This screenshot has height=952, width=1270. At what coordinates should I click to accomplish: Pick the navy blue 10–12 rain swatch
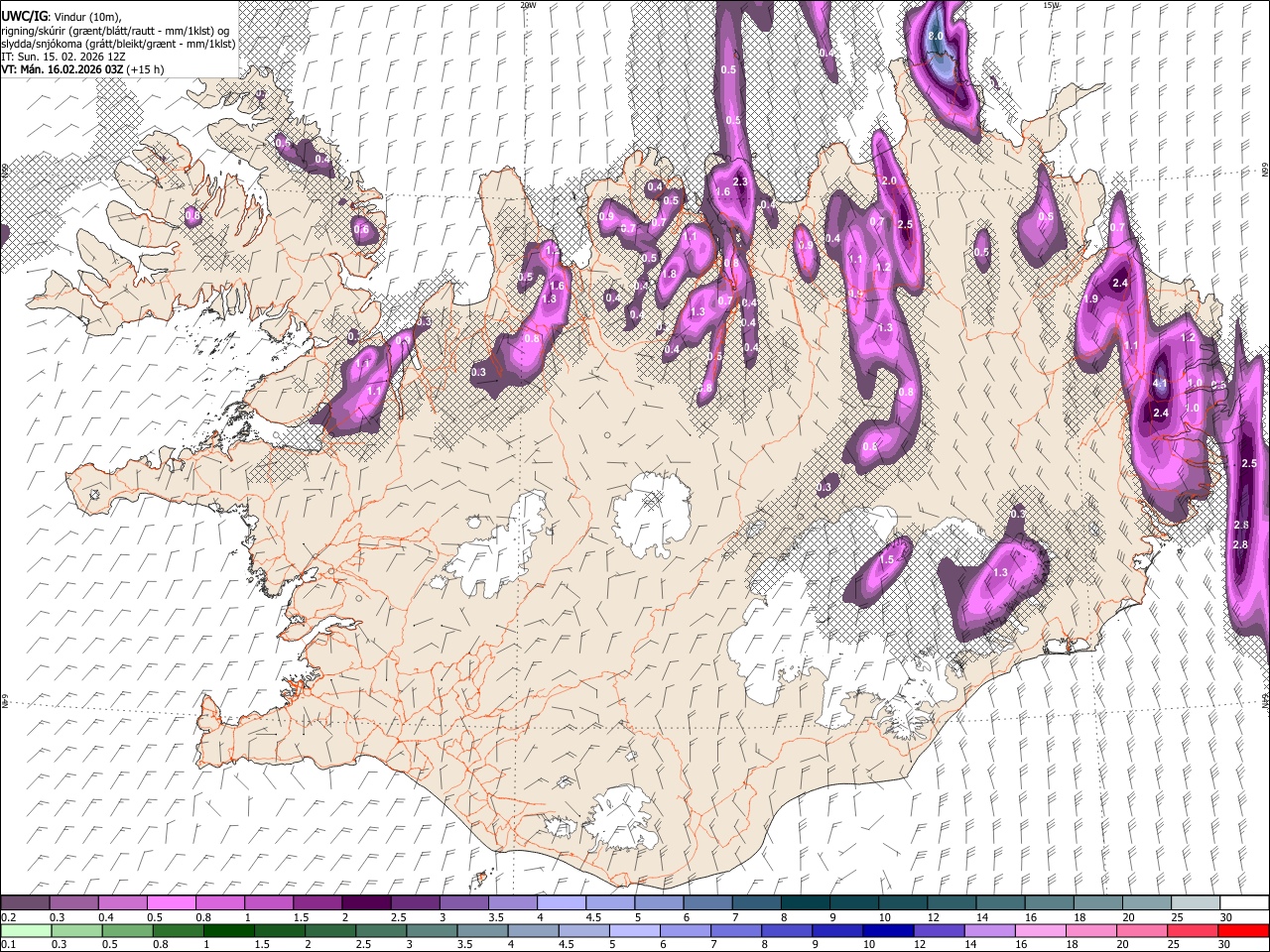887,930
